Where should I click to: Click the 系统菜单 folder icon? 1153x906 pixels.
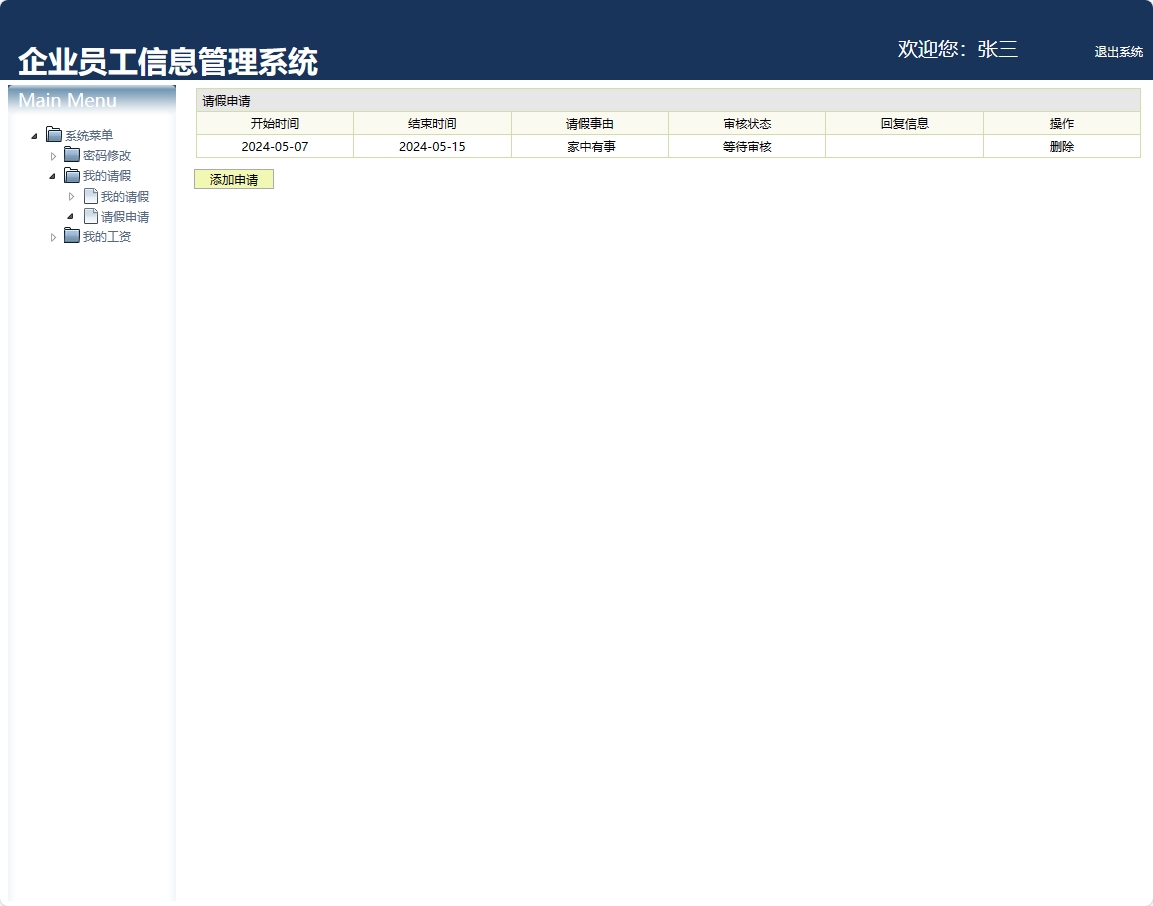click(x=52, y=135)
